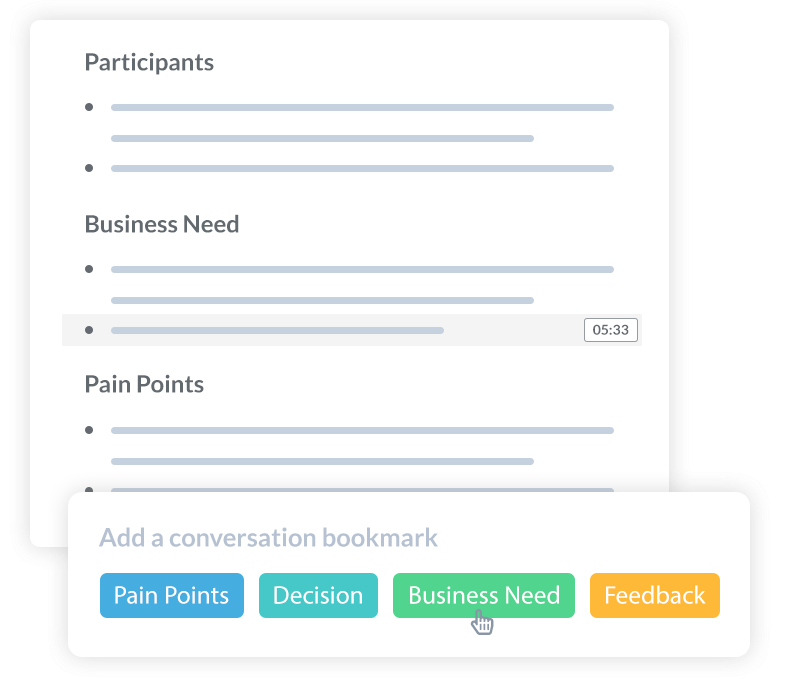Click the second Participants bullet line

click(x=362, y=168)
